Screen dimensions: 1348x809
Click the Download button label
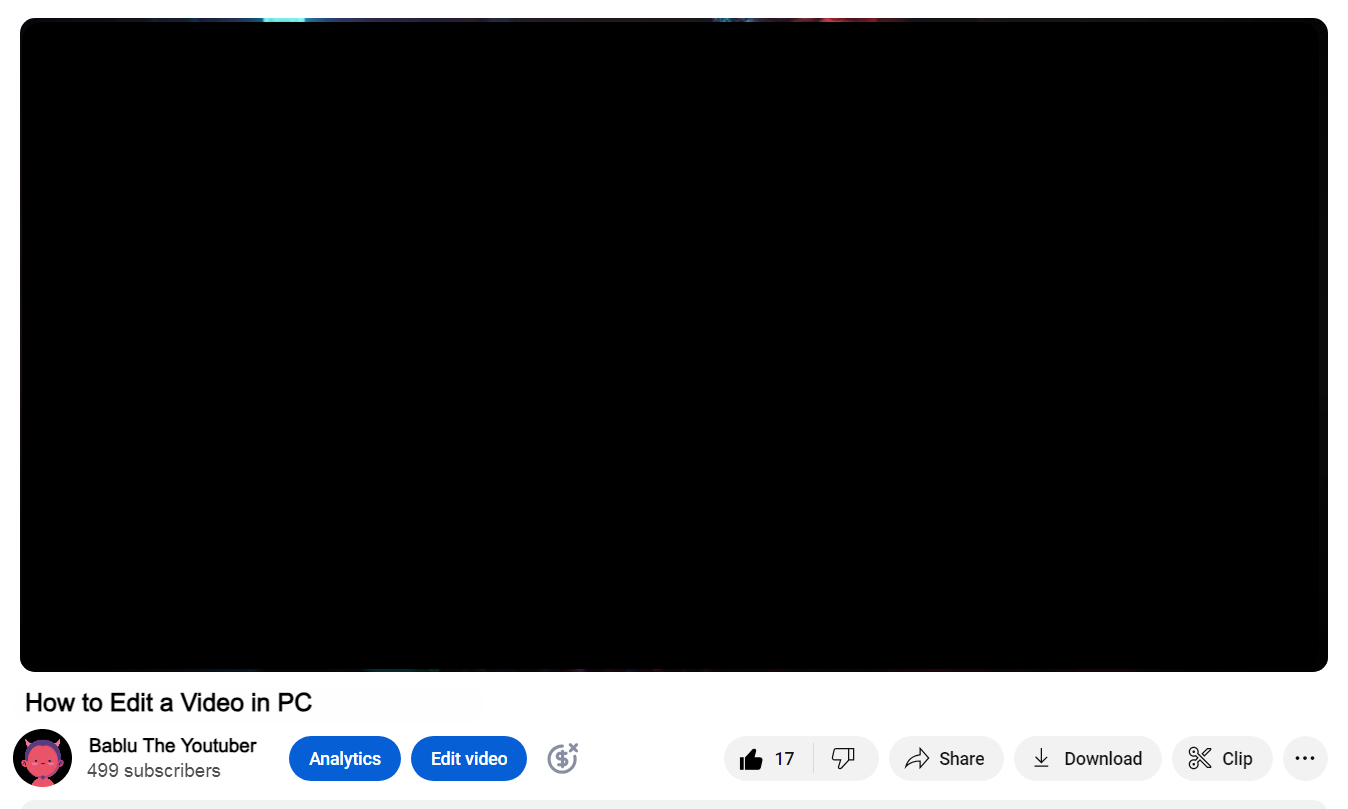(x=1102, y=759)
